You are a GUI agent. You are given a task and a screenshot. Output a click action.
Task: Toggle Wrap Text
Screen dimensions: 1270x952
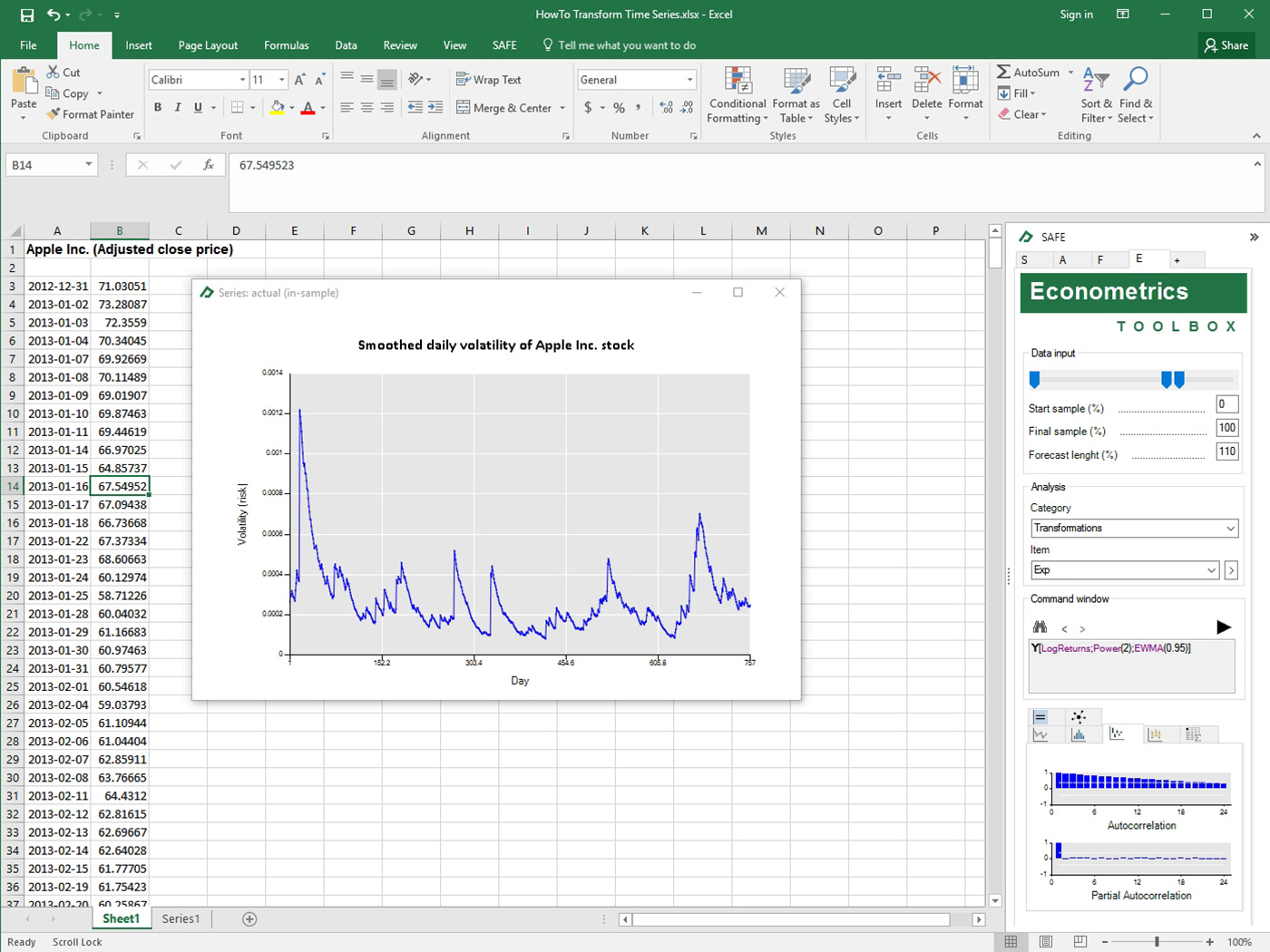(x=489, y=80)
